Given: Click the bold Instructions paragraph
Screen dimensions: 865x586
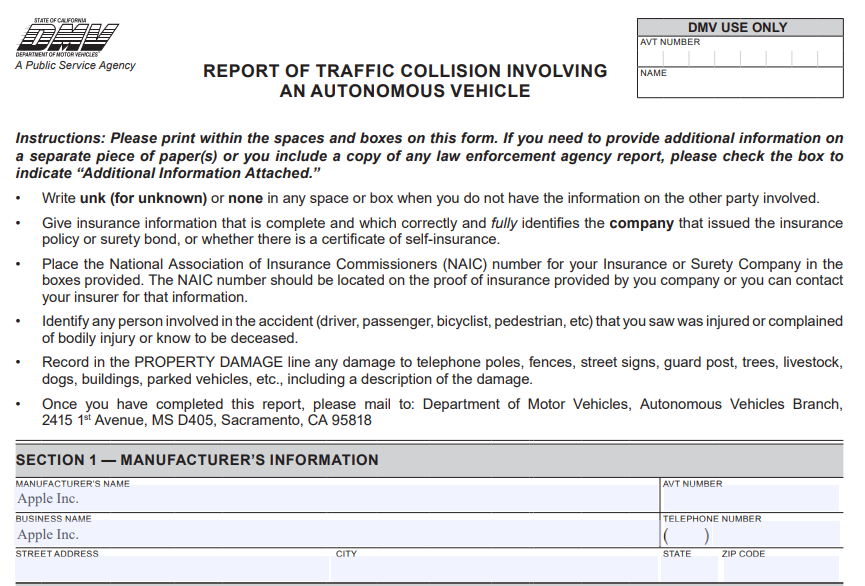Looking at the screenshot, I should (429, 156).
